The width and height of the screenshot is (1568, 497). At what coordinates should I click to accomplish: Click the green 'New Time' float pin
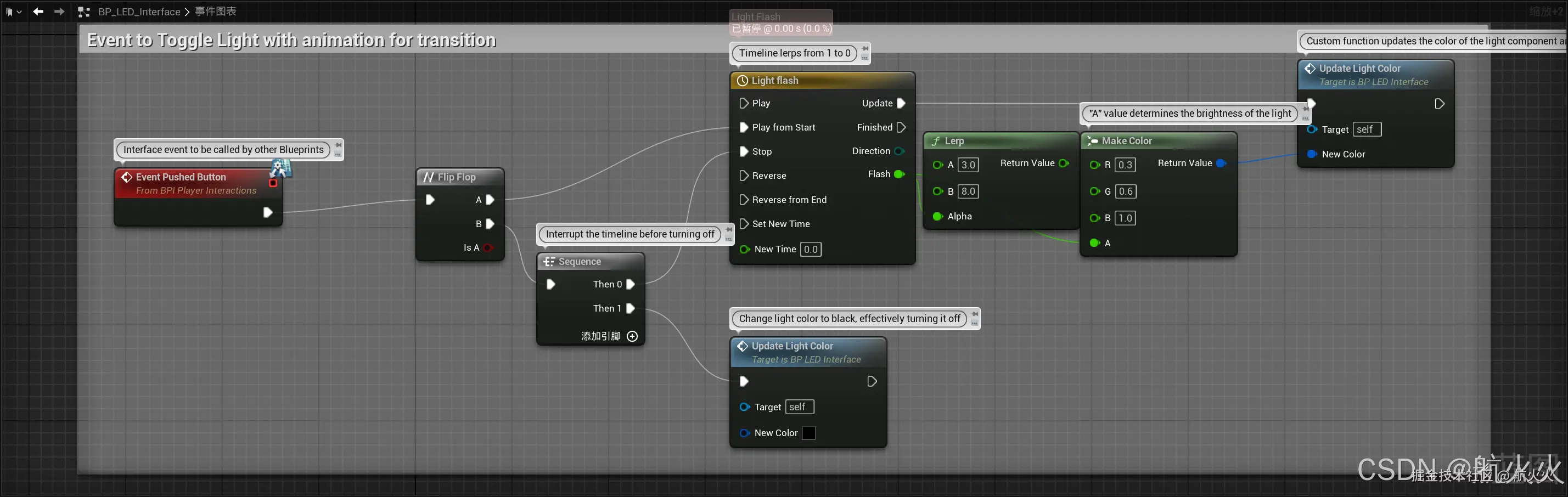tap(744, 250)
